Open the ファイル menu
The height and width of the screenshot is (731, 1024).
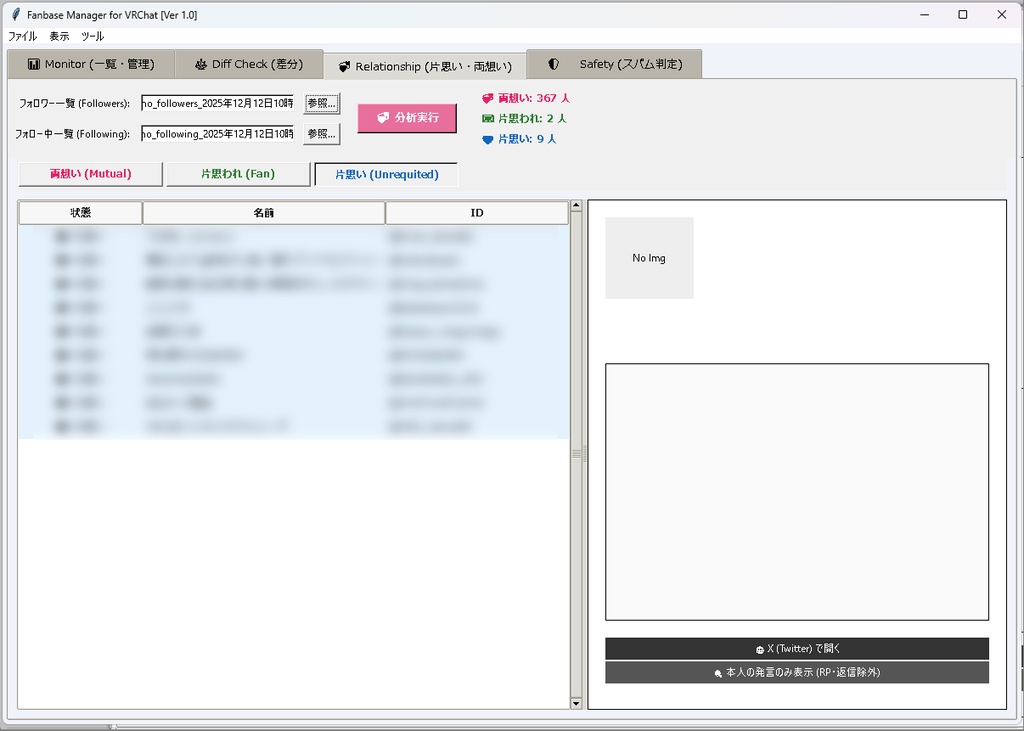coord(22,37)
